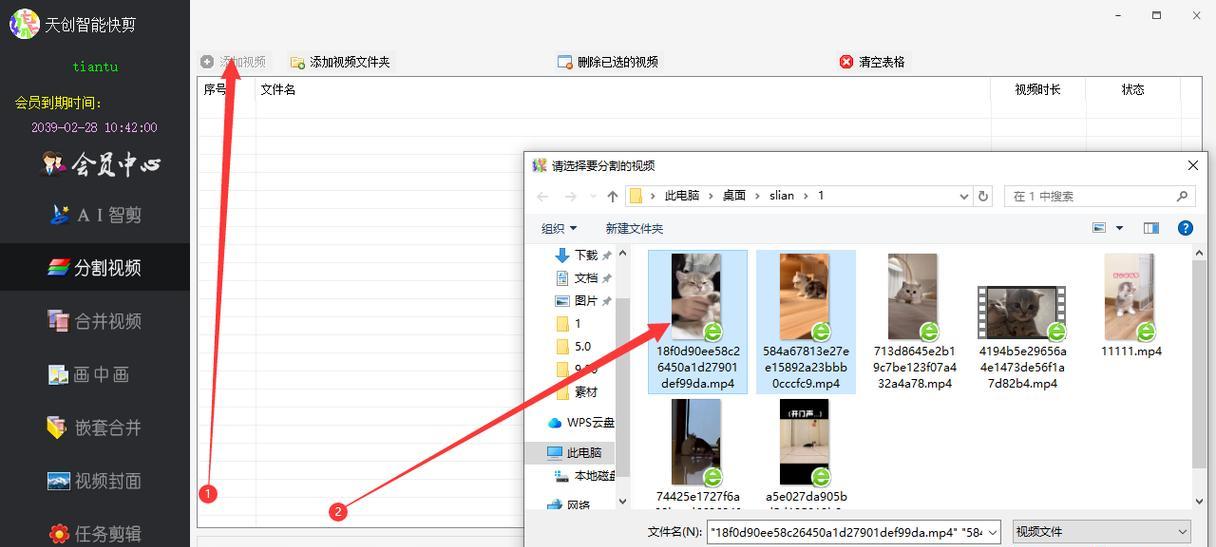Select video 584a67813e27ee15892a23bbb0cccfc9.mp4
This screenshot has width=1216, height=547.
coord(806,321)
